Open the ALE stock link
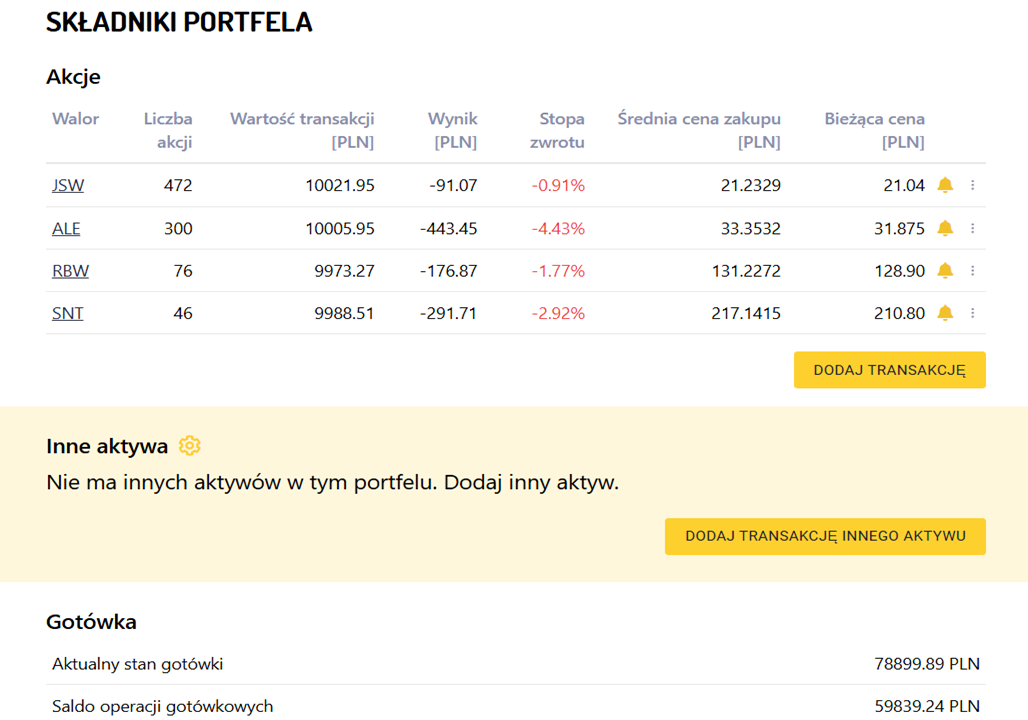This screenshot has height=720, width=1028. coord(66,229)
